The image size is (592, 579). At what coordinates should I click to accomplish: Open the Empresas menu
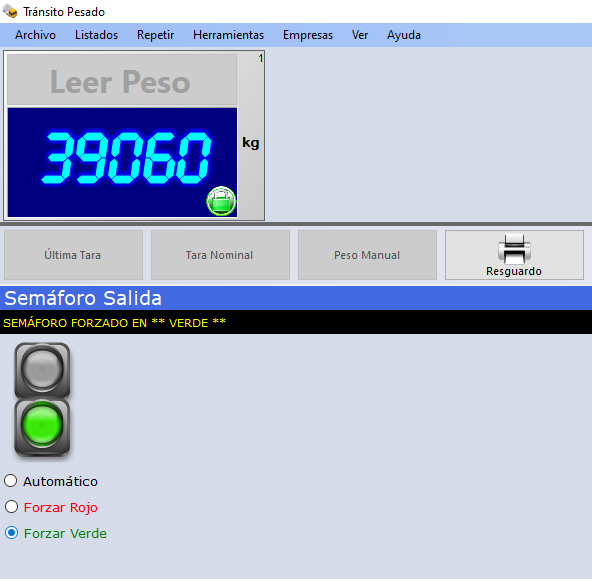308,35
